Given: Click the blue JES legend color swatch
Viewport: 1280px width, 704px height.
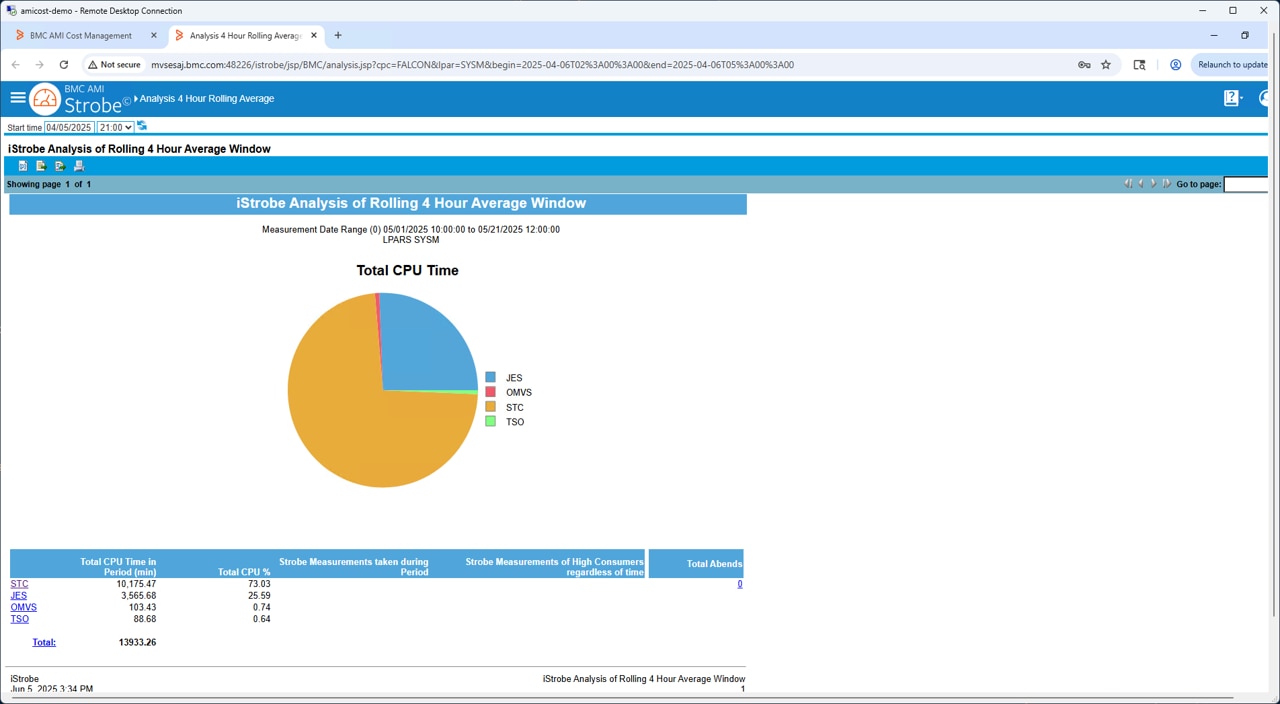Looking at the screenshot, I should [x=490, y=377].
